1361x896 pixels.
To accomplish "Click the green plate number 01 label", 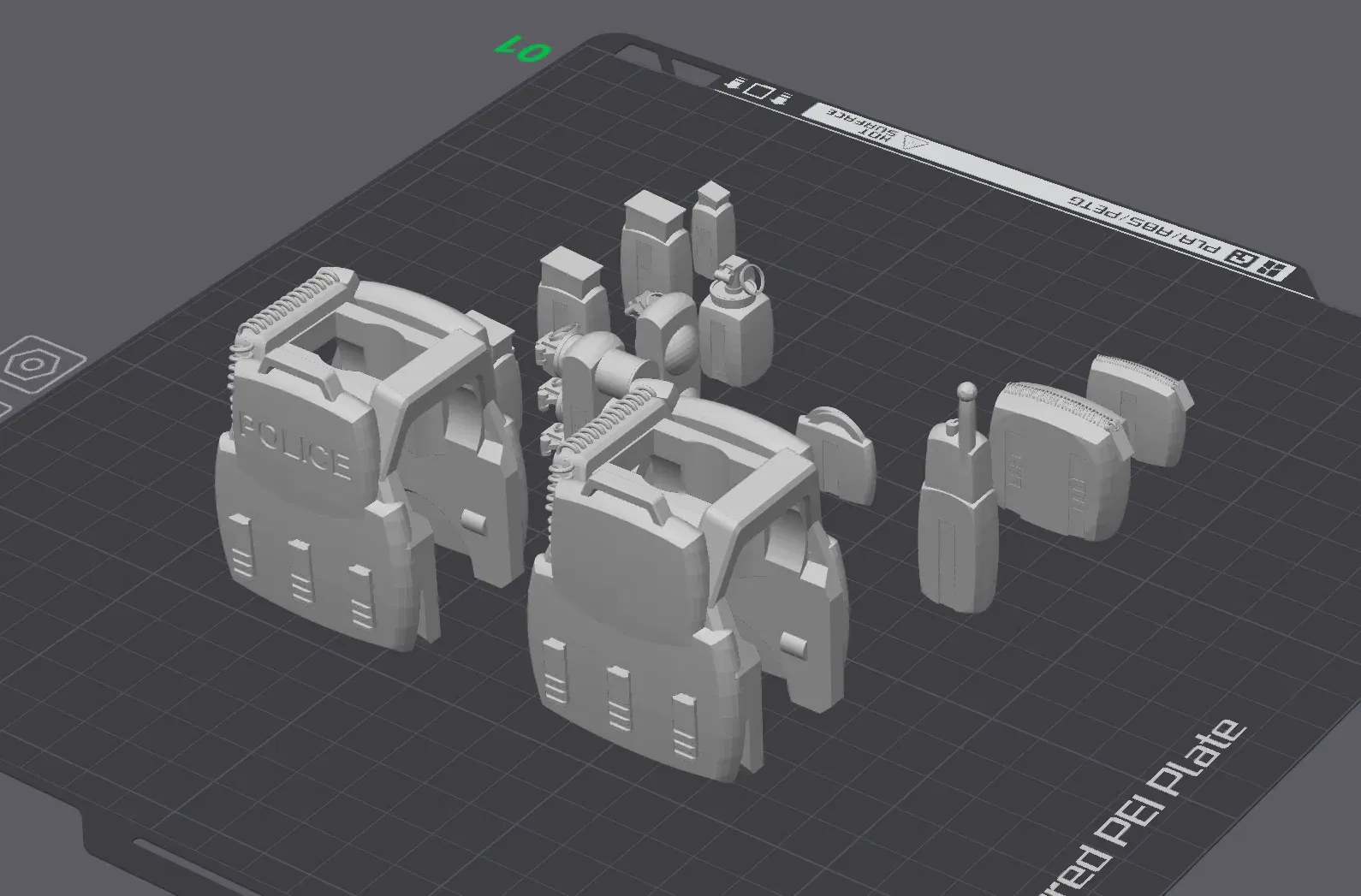I will (x=520, y=49).
